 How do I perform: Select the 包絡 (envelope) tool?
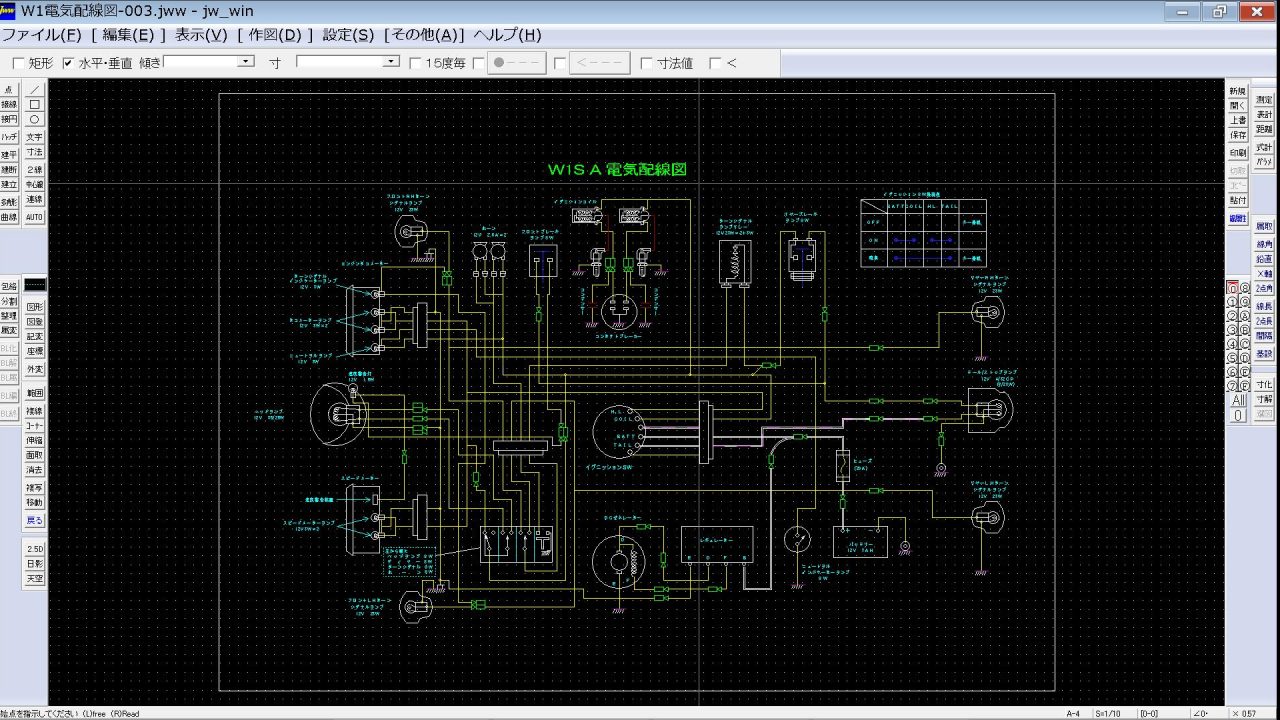pyautogui.click(x=9, y=286)
